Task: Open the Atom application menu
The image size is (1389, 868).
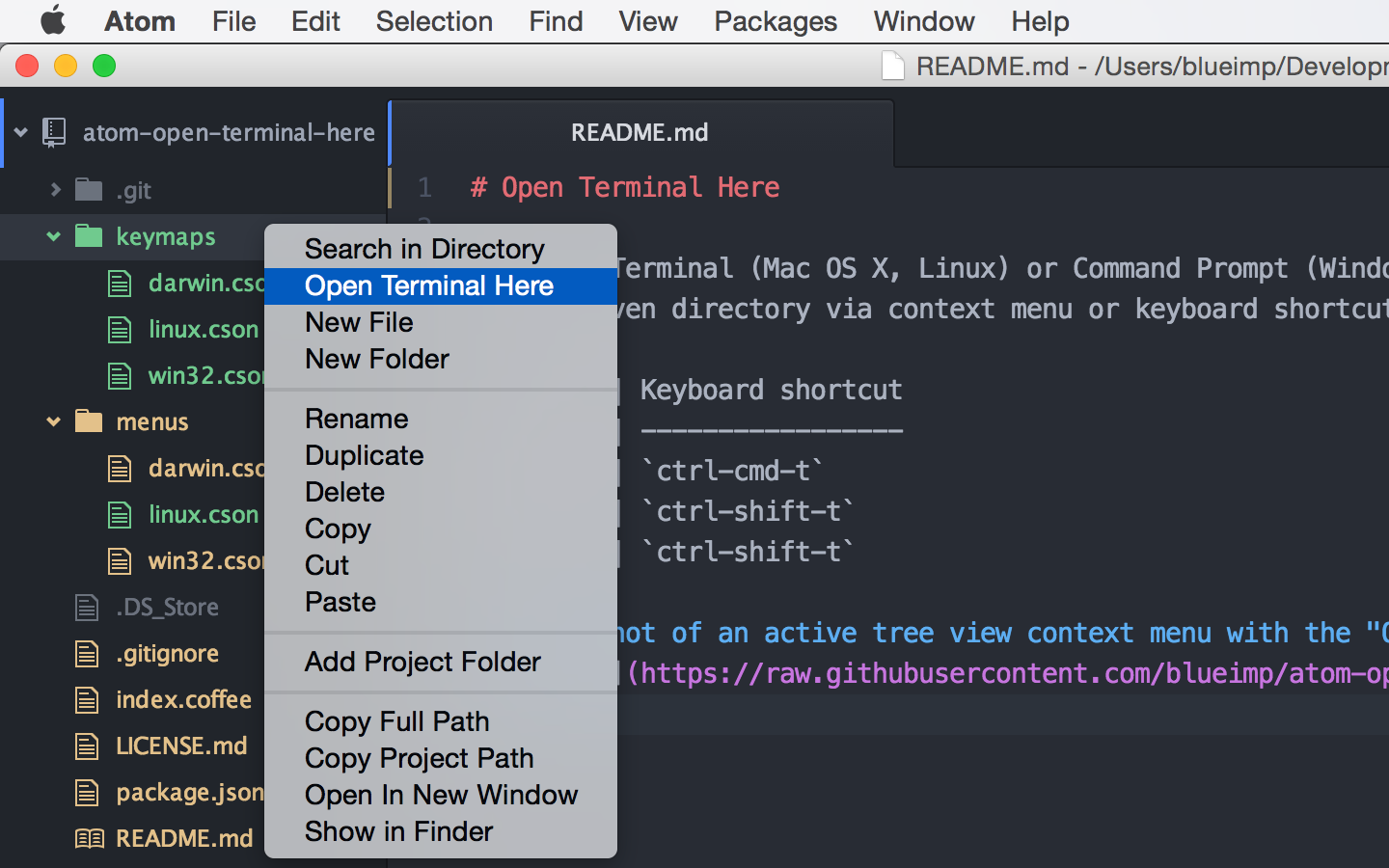Action: pos(140,21)
